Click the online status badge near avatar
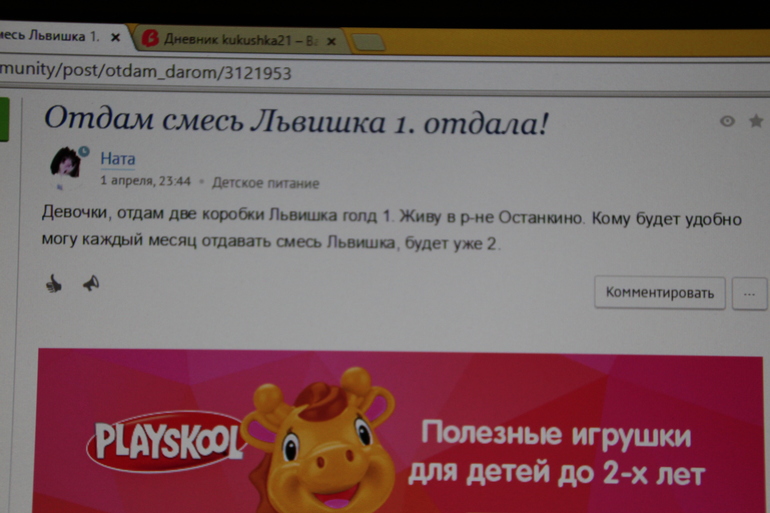 [x=84, y=153]
